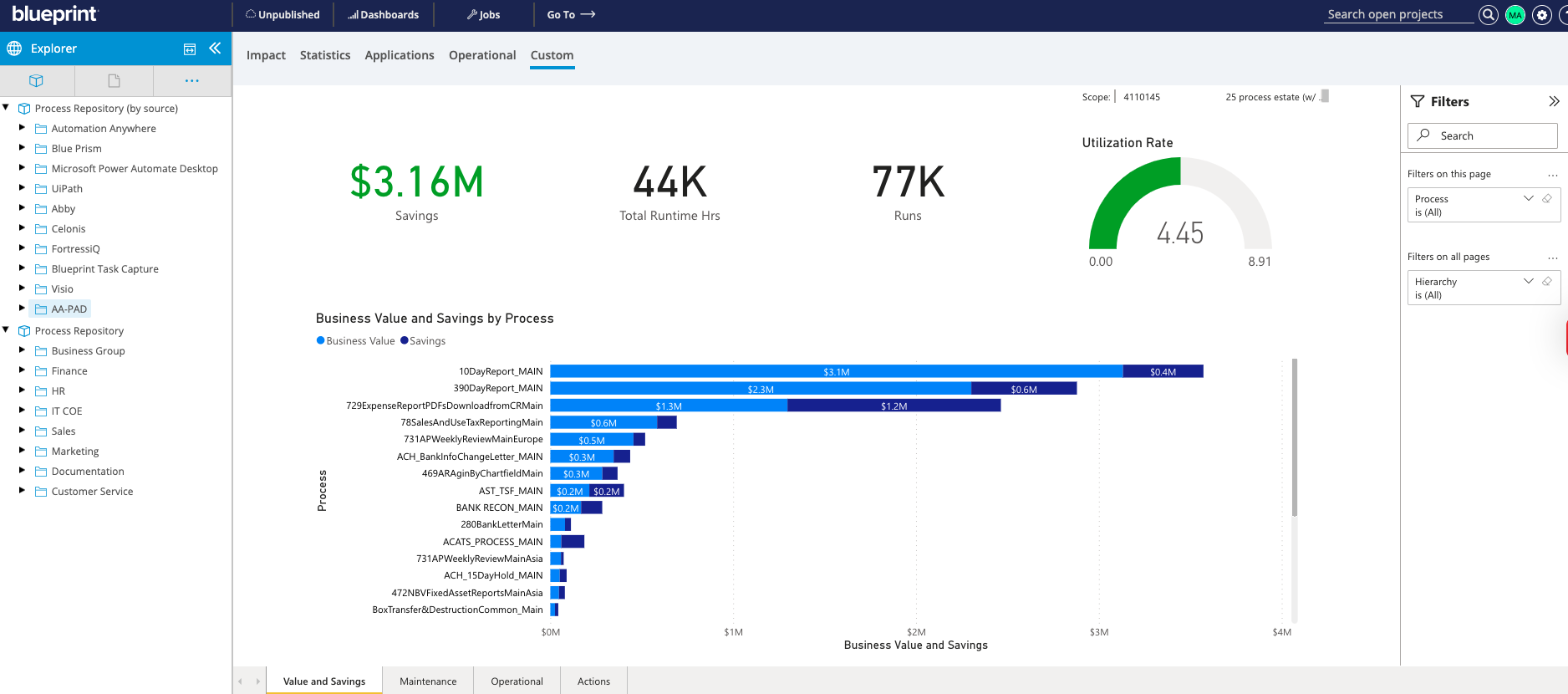Expand the Finance folder in tree
The image size is (1568, 694).
pyautogui.click(x=23, y=370)
